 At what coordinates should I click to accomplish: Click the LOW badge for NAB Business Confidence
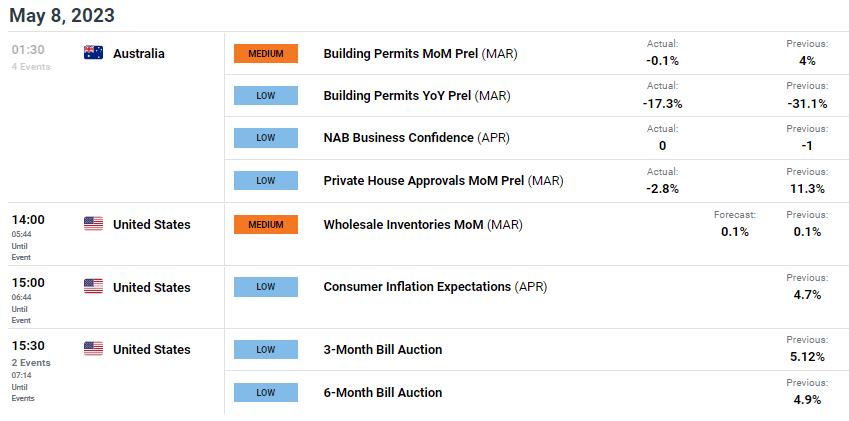(x=266, y=138)
